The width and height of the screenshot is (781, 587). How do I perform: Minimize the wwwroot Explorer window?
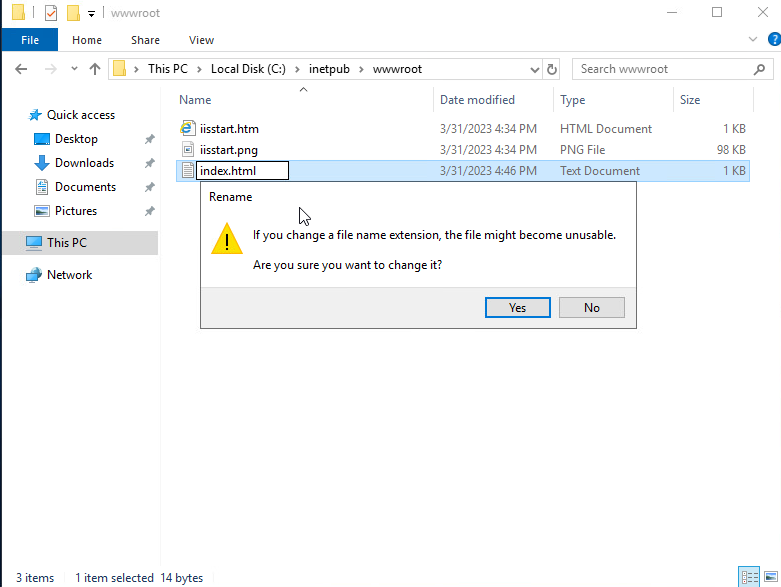pos(672,12)
